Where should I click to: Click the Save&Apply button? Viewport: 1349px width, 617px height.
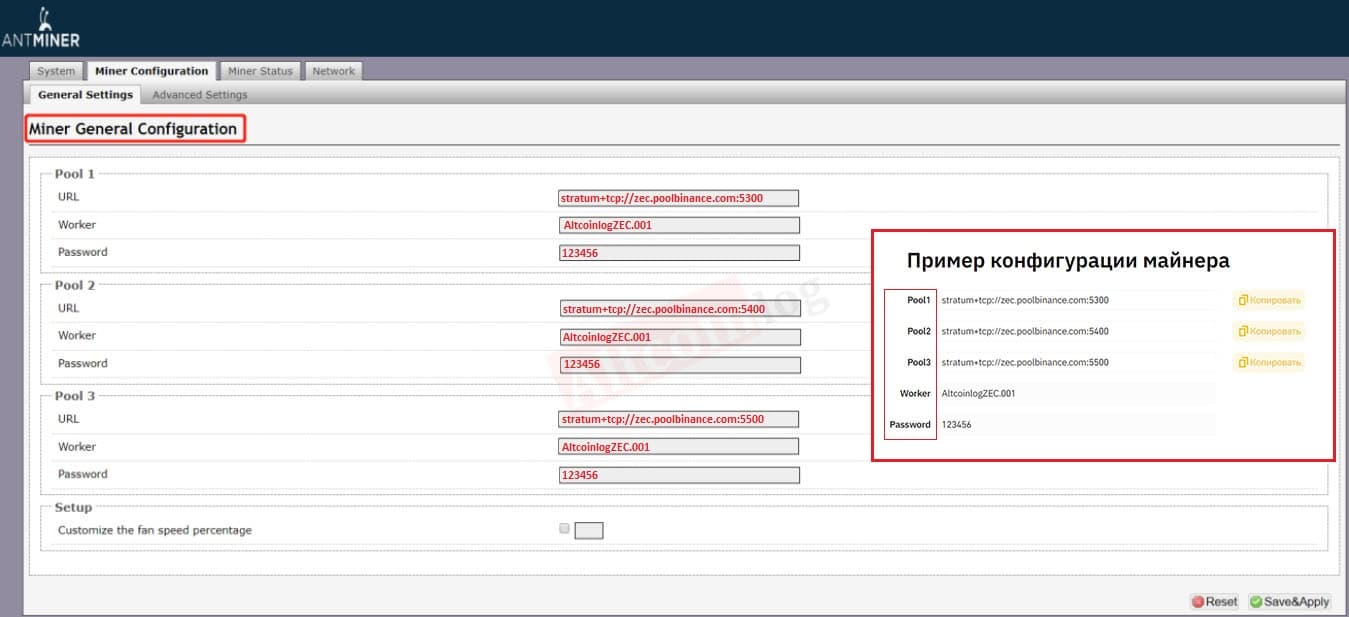pyautogui.click(x=1289, y=602)
